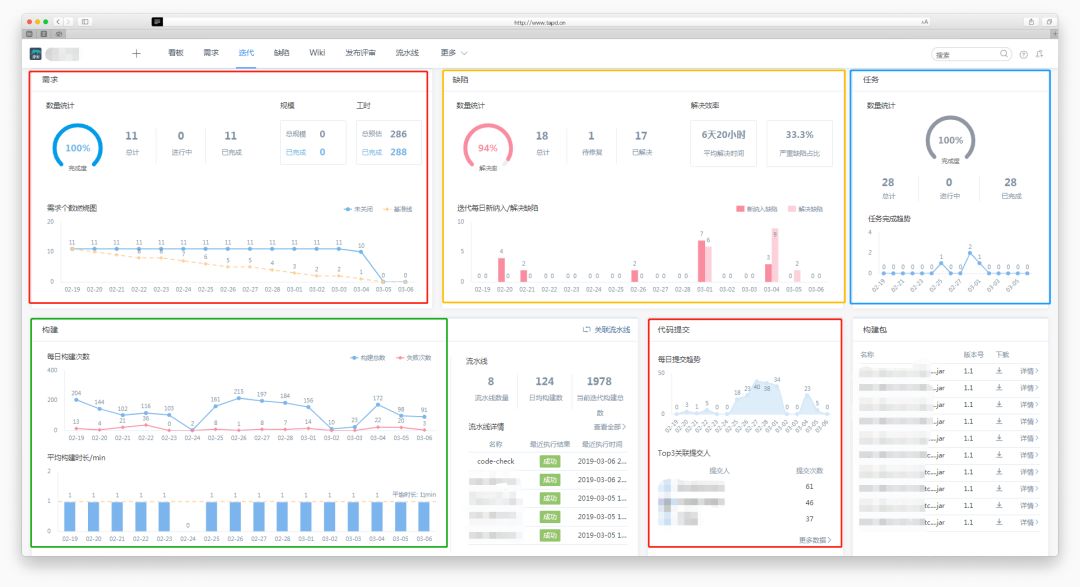
Task: Click the browser back arrow
Action: [x=59, y=22]
